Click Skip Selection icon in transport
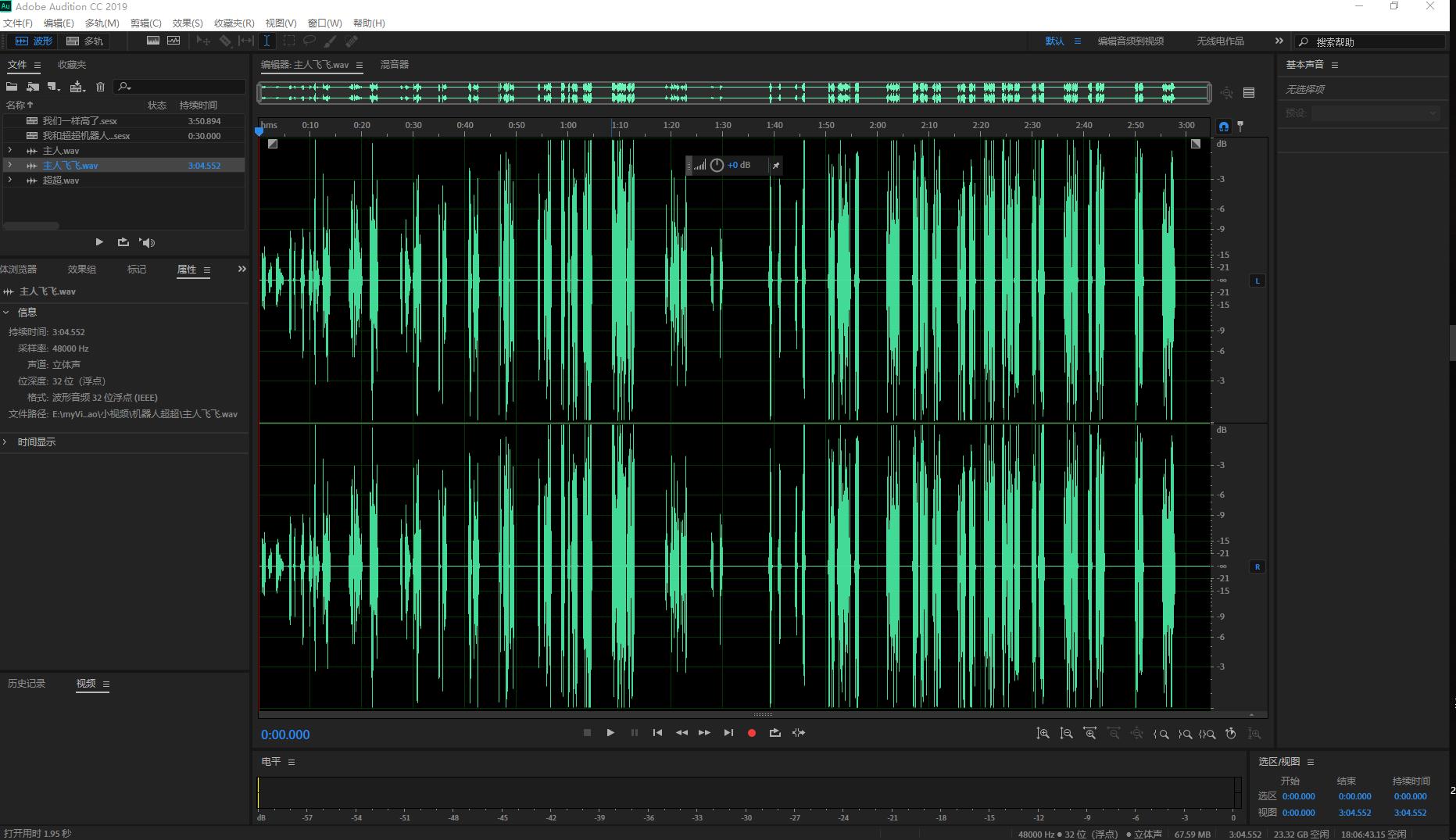The image size is (1456, 840). click(x=798, y=733)
